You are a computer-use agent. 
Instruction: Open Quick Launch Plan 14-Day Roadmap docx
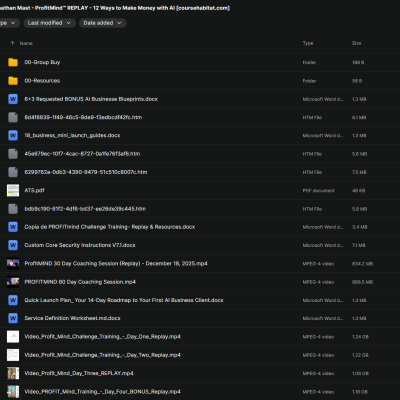[x=124, y=300]
